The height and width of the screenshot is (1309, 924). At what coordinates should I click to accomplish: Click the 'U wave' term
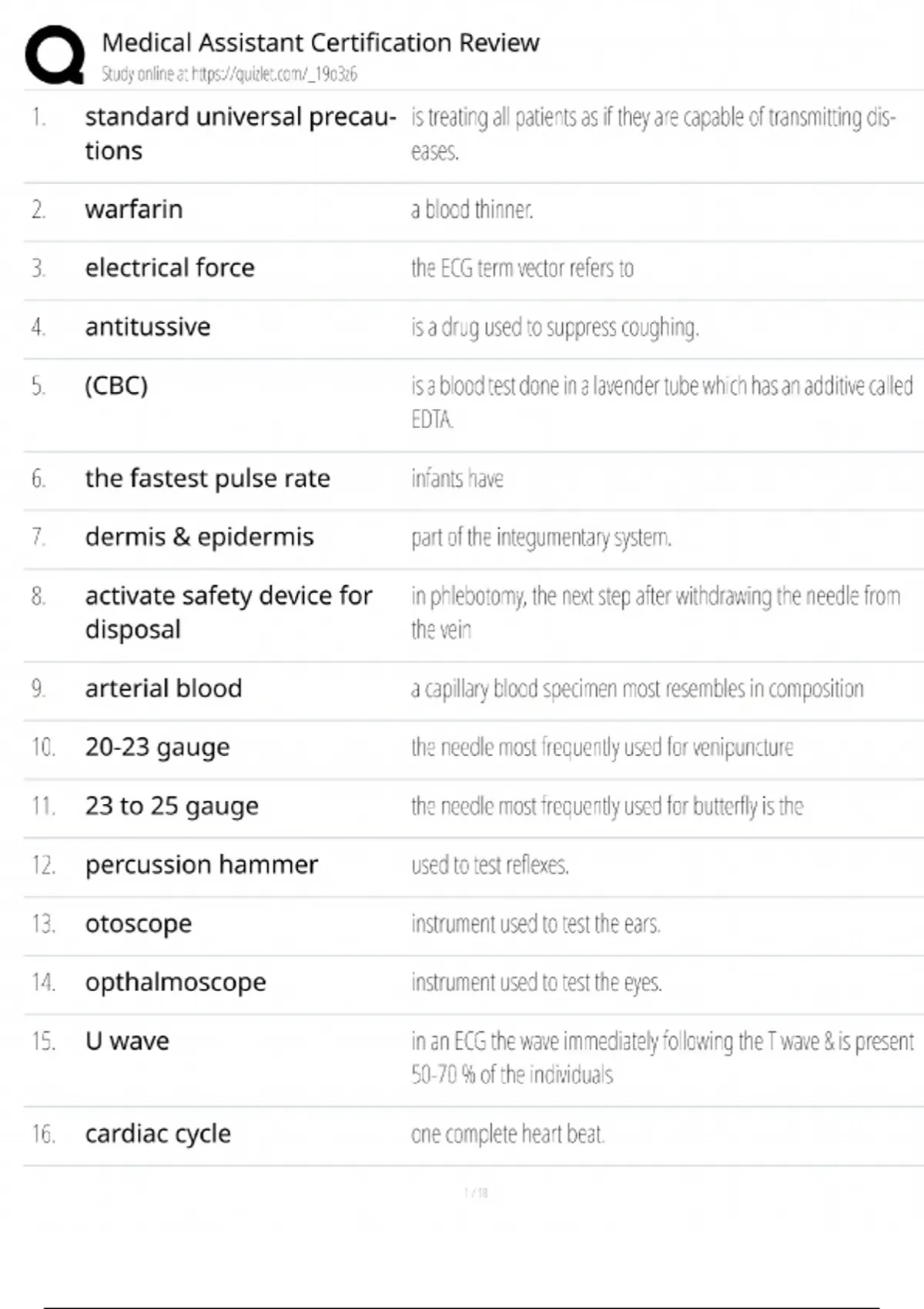(x=127, y=1042)
